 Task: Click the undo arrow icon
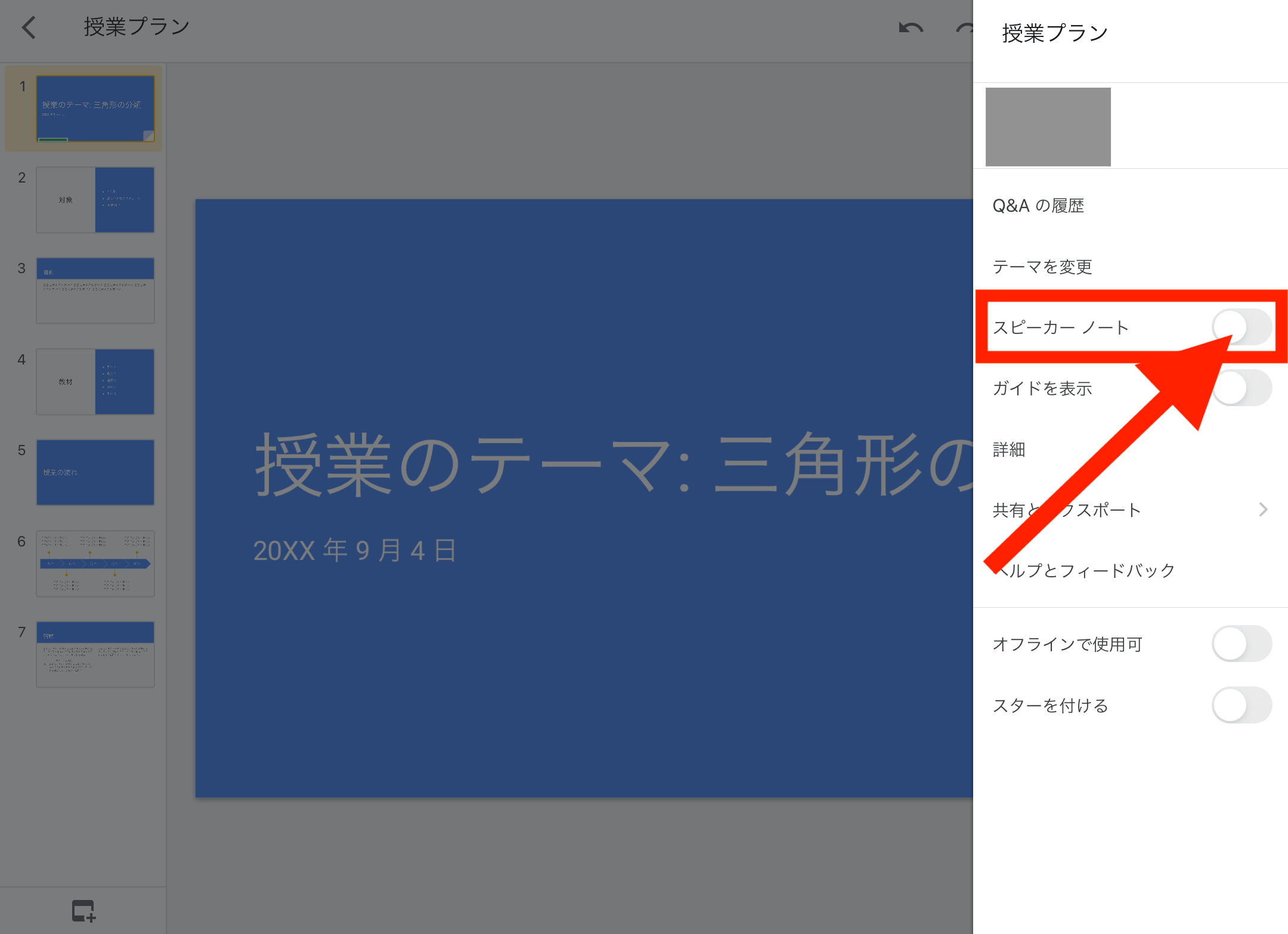pyautogui.click(x=911, y=28)
